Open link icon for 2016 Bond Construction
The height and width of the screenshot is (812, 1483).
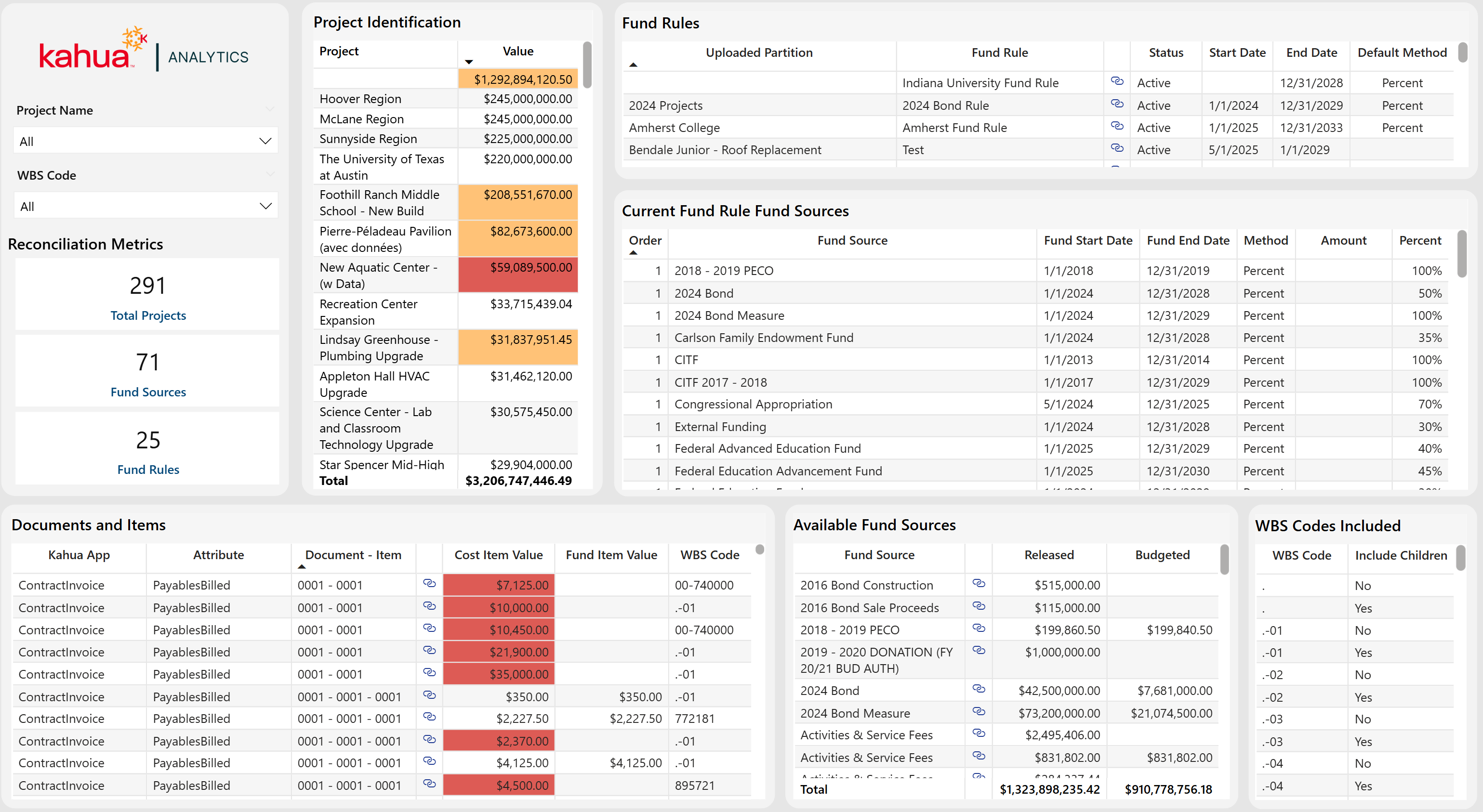tap(978, 584)
